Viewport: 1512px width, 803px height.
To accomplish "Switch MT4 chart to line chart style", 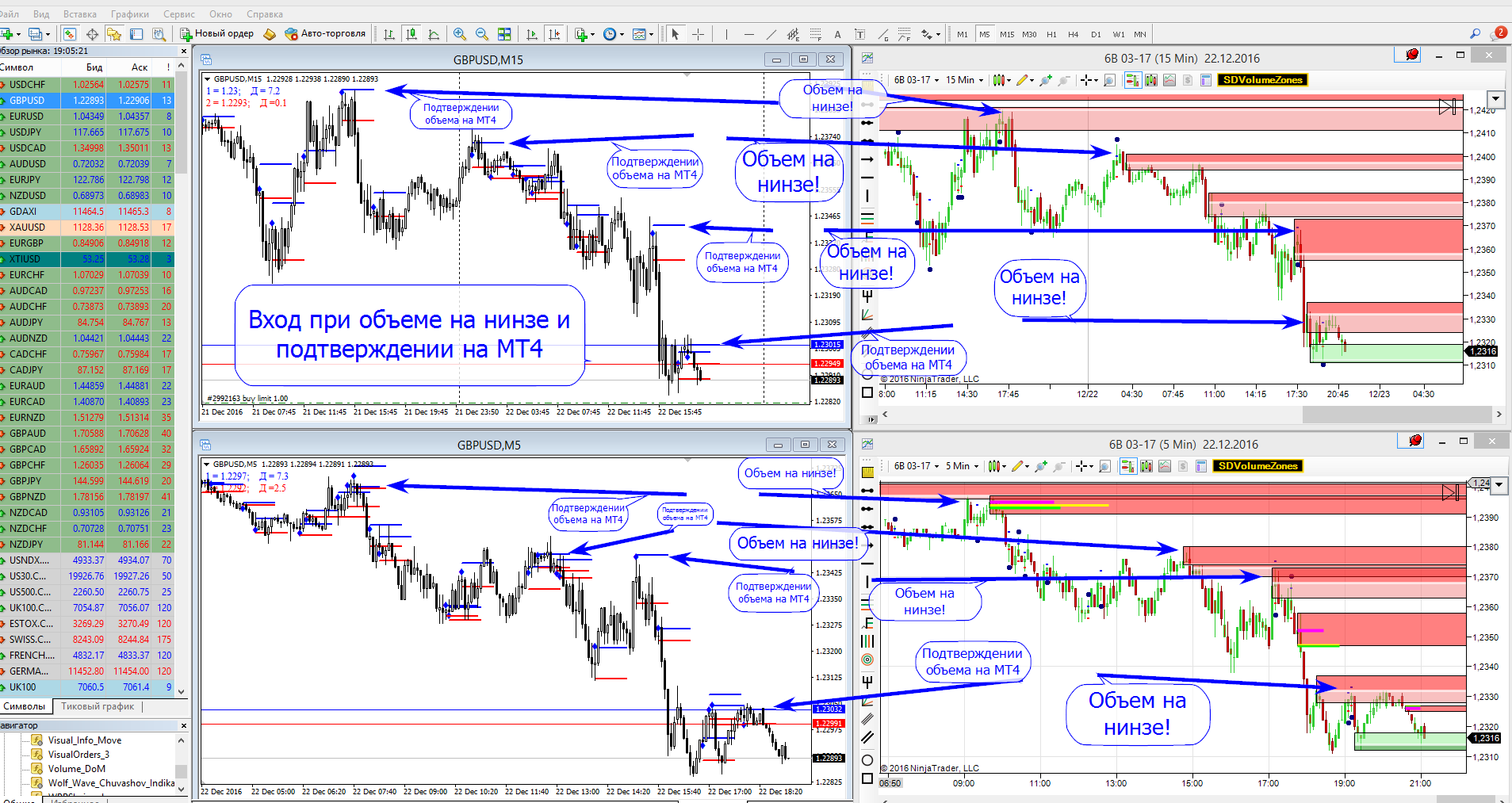I will tap(434, 34).
